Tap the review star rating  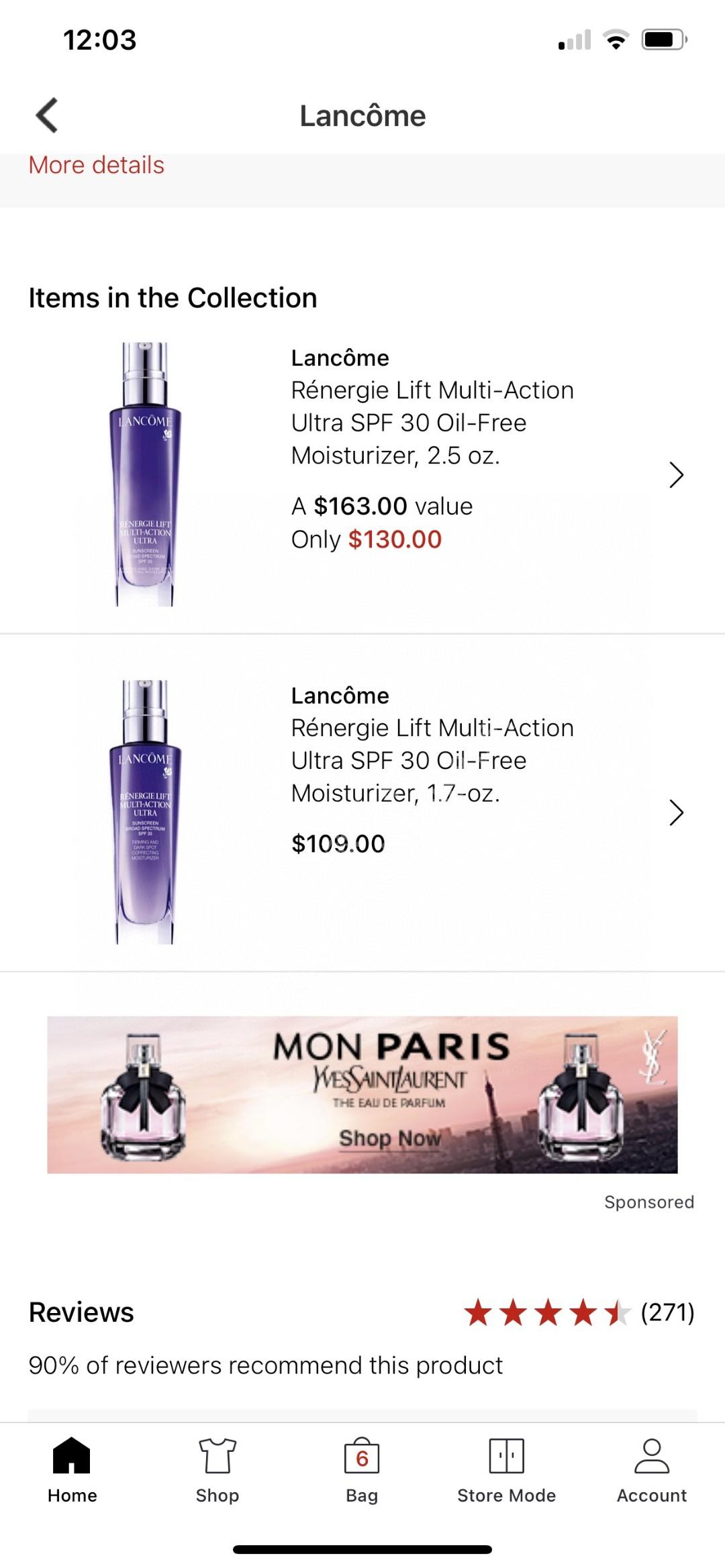[x=547, y=1312]
